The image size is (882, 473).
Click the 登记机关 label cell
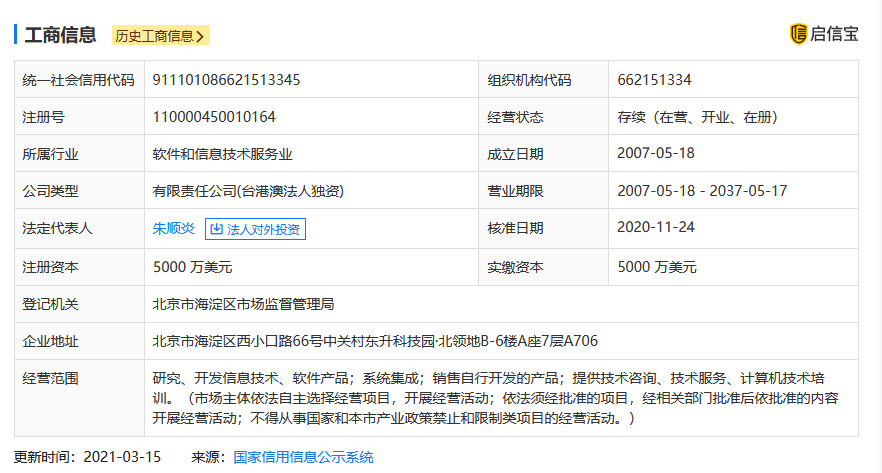[x=79, y=304]
